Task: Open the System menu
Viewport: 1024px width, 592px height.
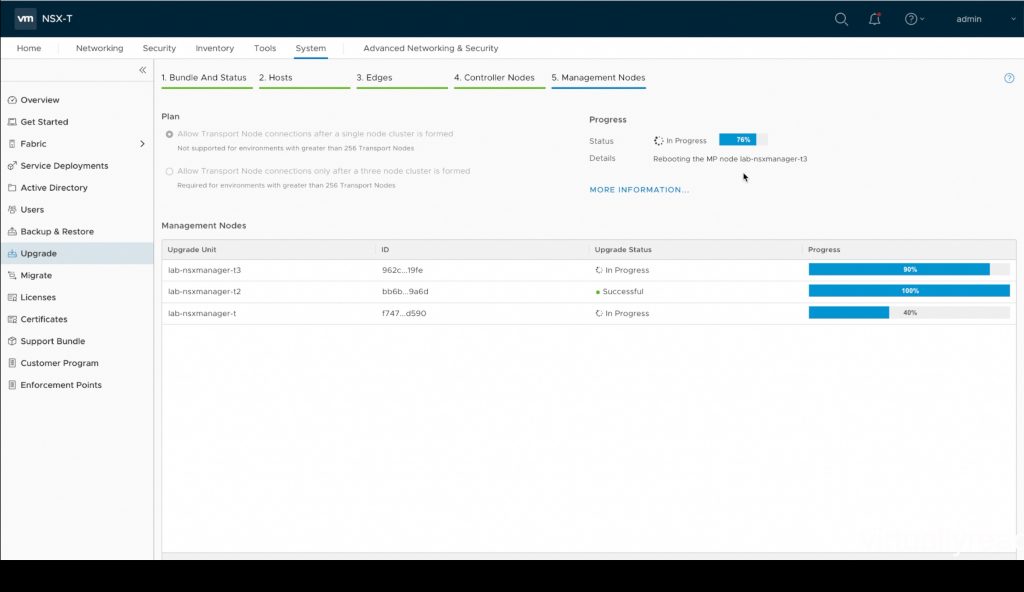Action: click(310, 48)
